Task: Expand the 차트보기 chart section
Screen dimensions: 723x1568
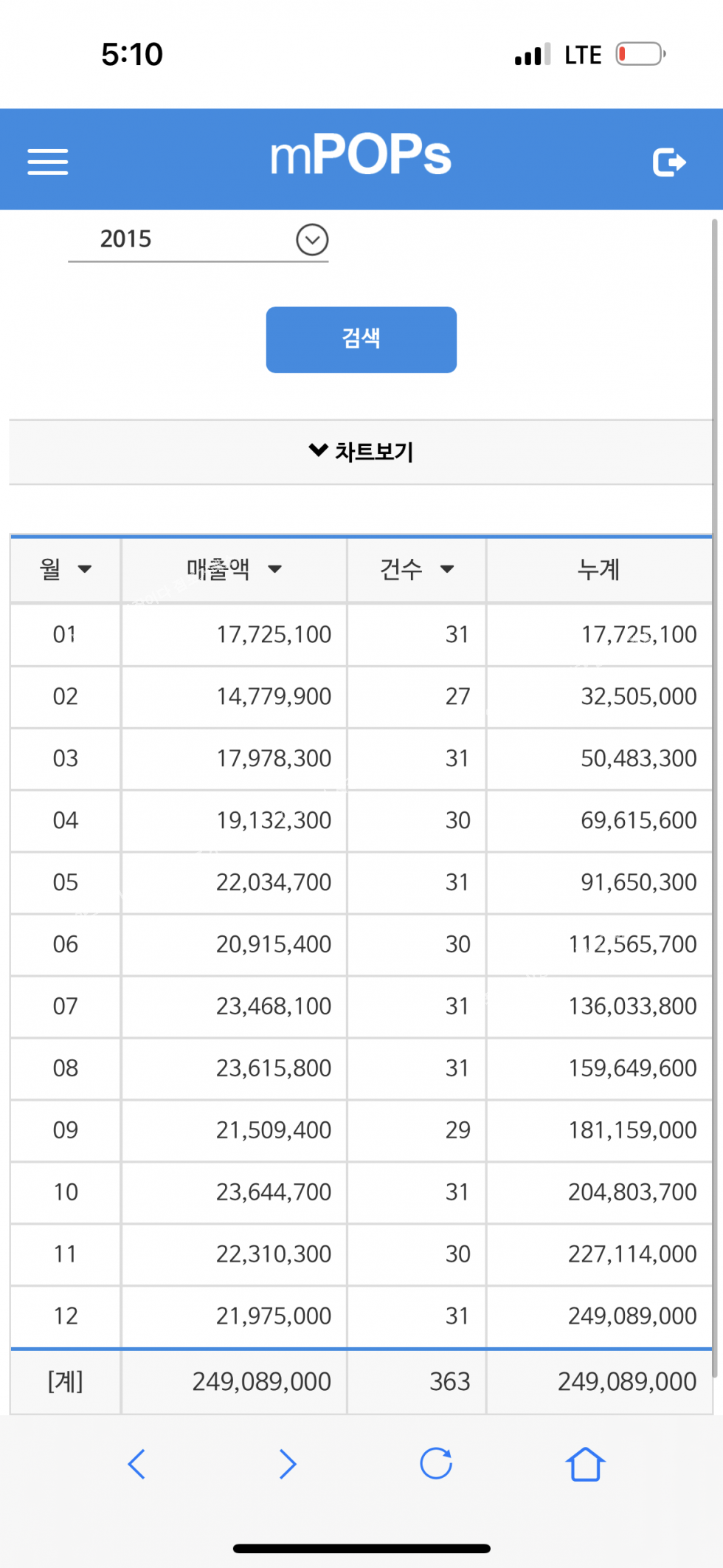Action: point(361,451)
